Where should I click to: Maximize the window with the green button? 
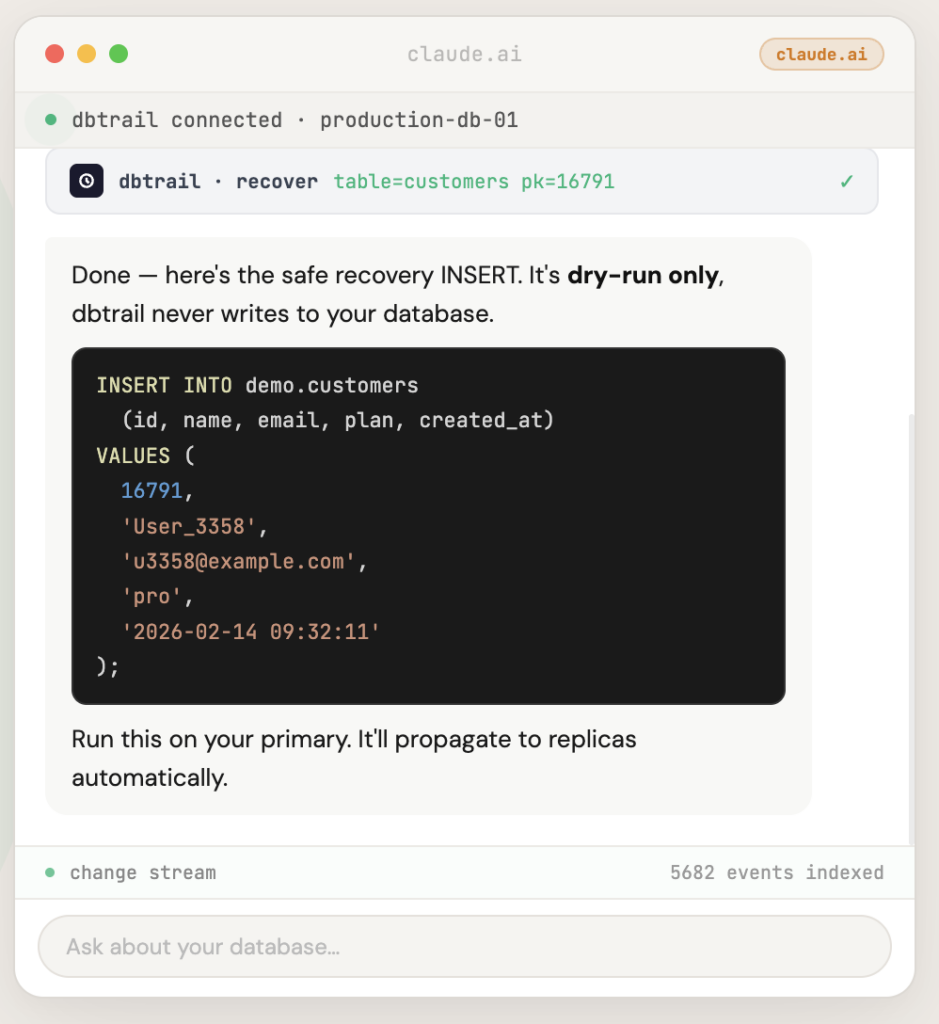[119, 54]
